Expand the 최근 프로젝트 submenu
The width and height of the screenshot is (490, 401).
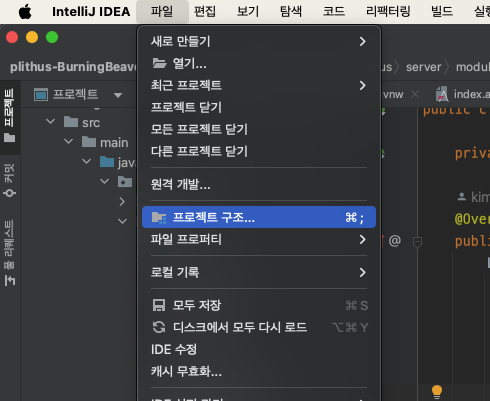tap(259, 85)
